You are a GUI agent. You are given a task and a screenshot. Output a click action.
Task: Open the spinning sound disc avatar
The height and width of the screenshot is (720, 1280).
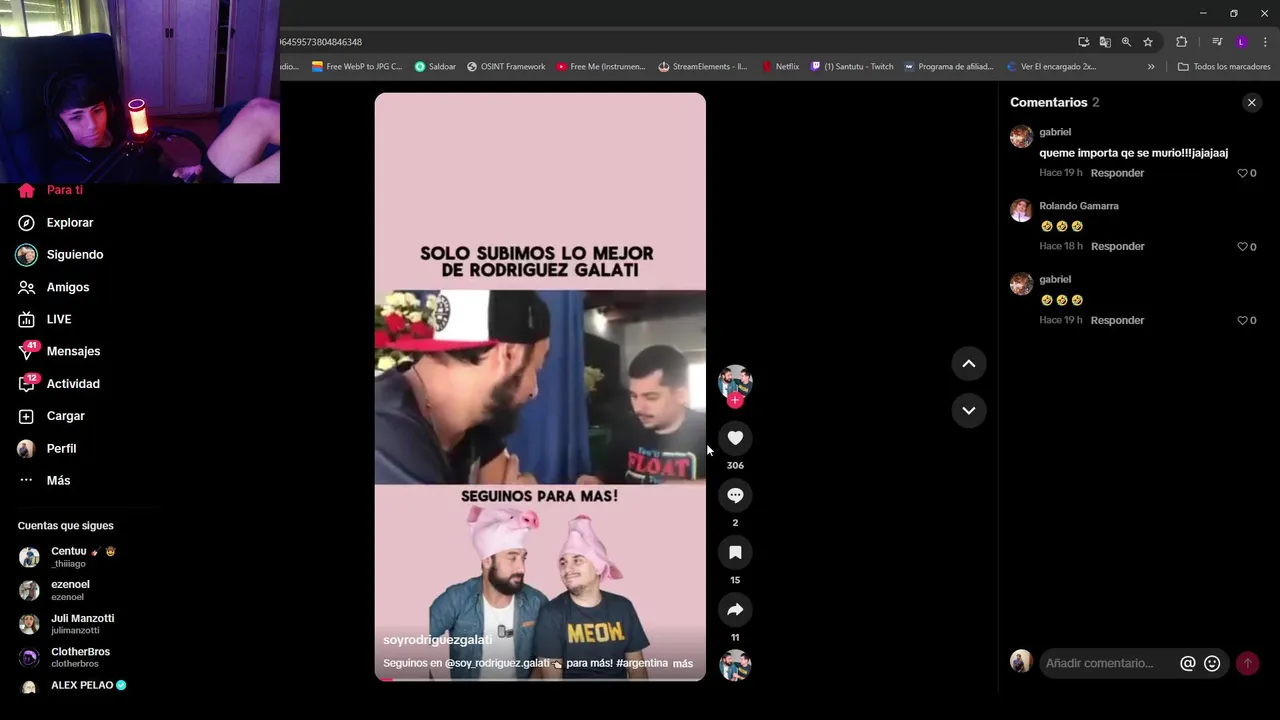point(735,665)
